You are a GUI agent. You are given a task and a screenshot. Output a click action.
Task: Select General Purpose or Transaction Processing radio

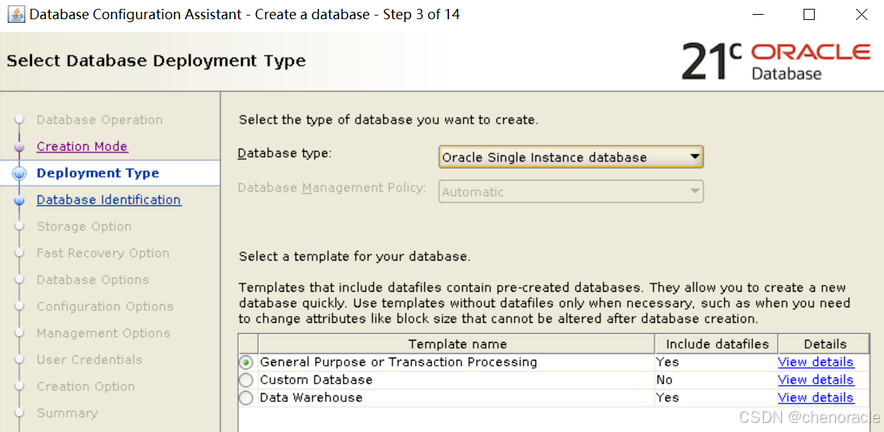click(x=246, y=362)
